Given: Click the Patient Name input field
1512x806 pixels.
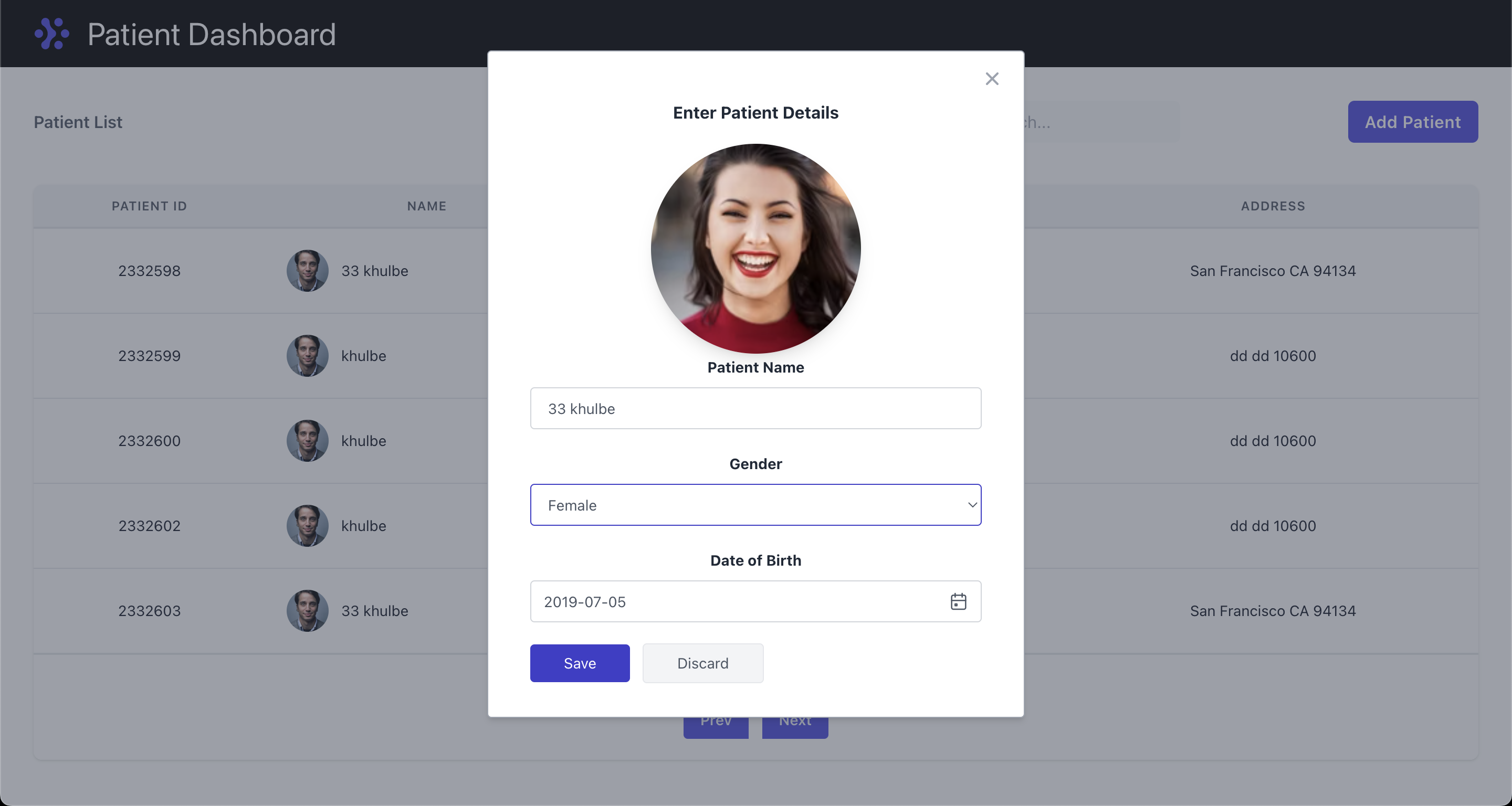Looking at the screenshot, I should (x=755, y=408).
